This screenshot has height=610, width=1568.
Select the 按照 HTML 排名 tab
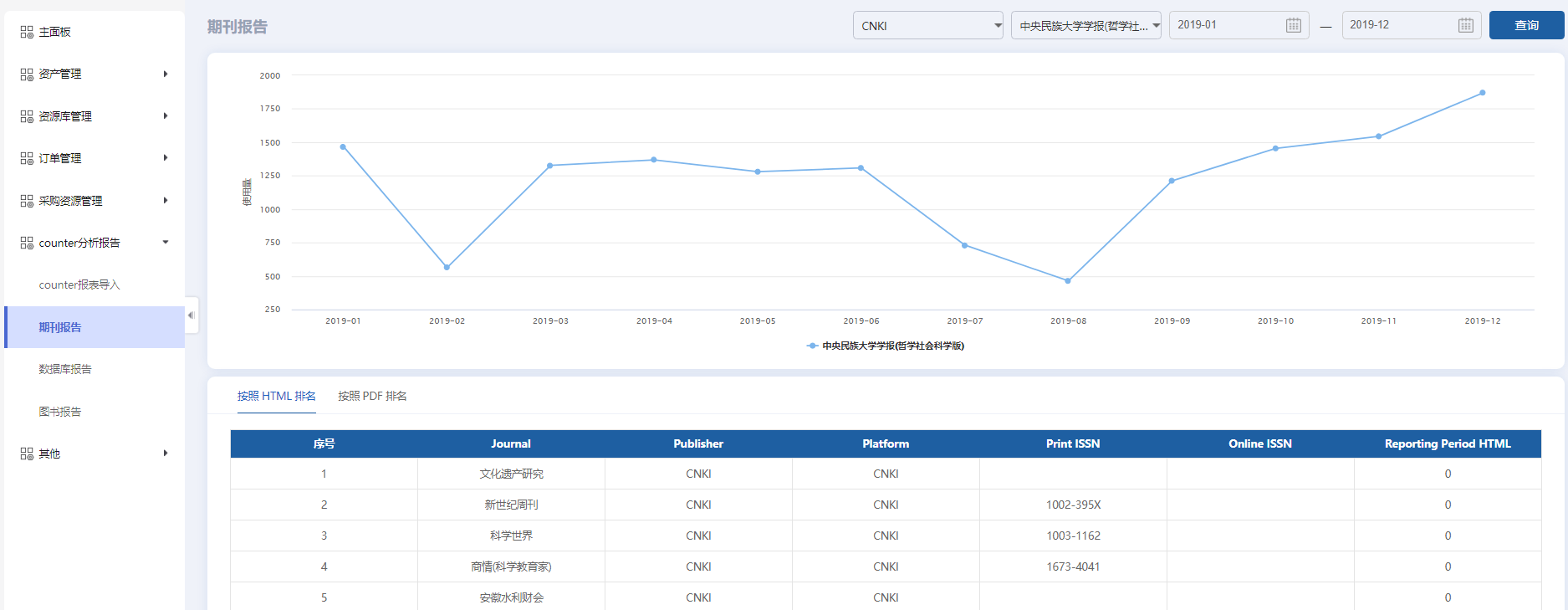[x=276, y=396]
